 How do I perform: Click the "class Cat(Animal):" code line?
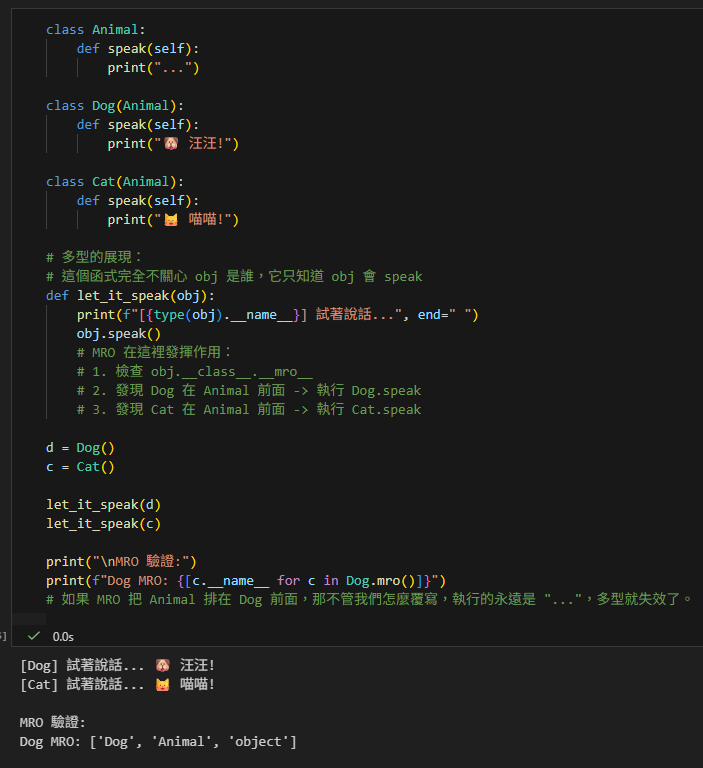click(115, 182)
